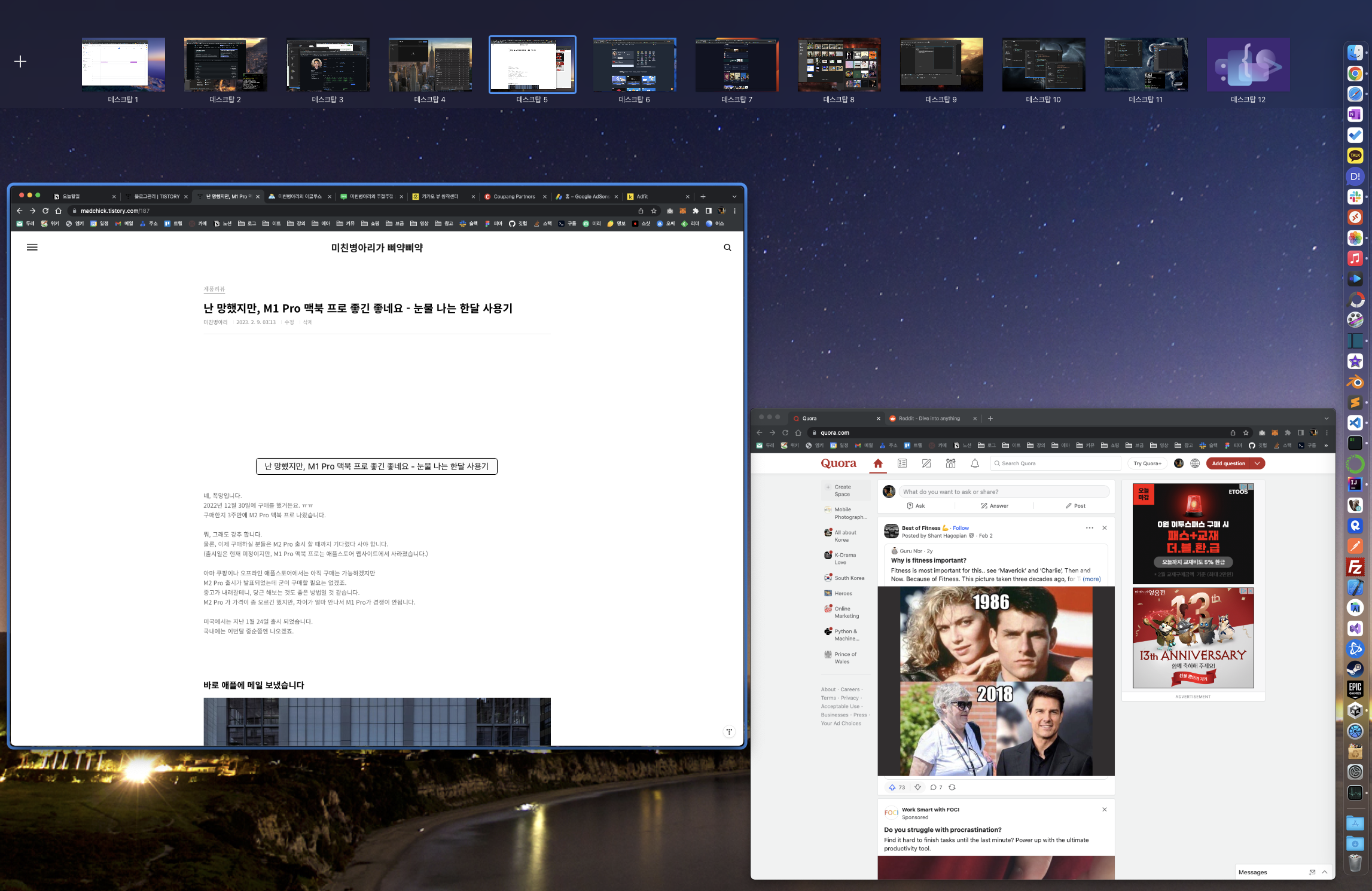Screen dimensions: 1372x891
Task: Click Quora language globe icon
Action: [x=1195, y=463]
